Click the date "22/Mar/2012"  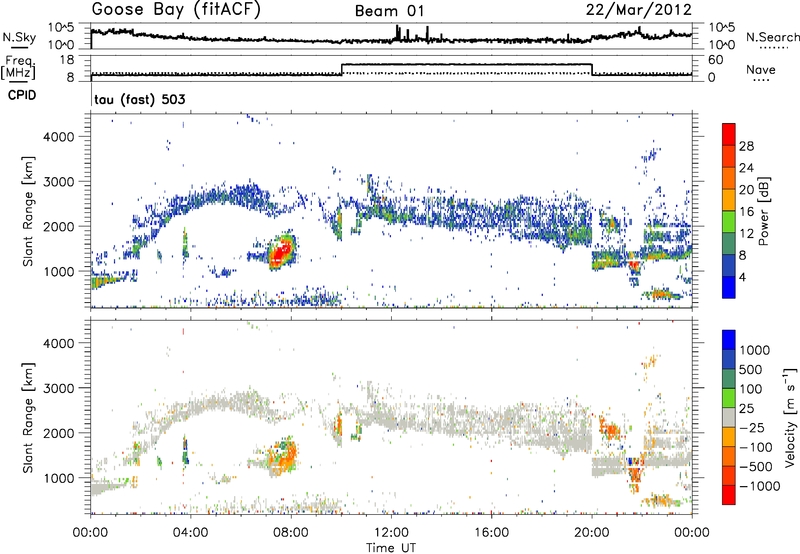638,10
